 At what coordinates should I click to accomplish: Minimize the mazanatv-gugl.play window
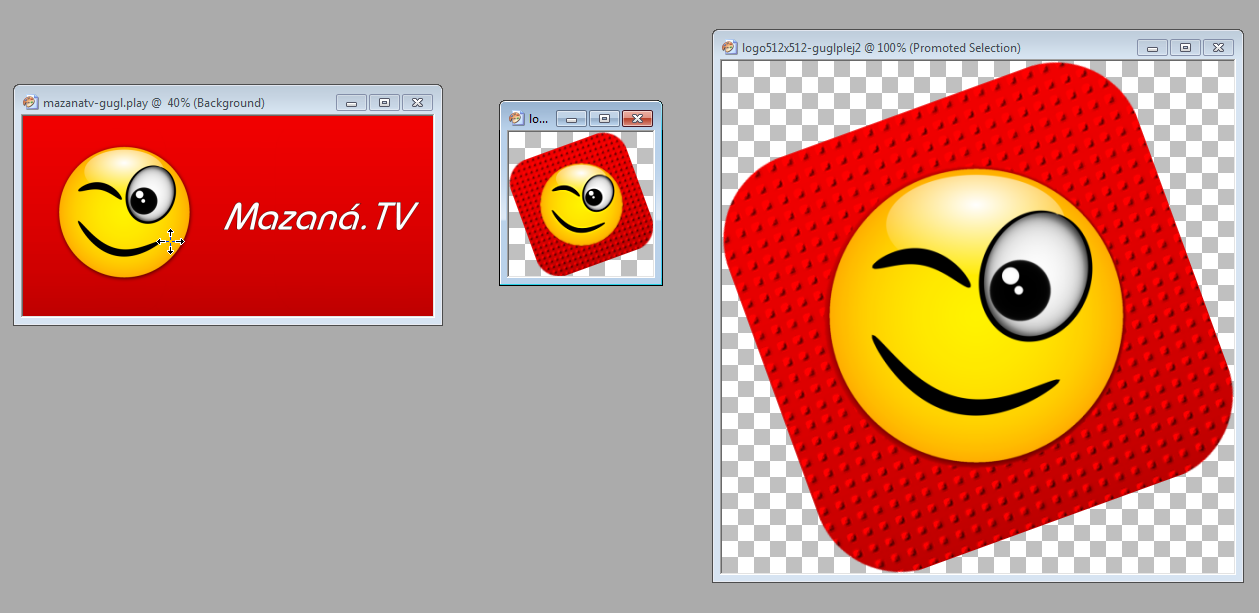tap(351, 102)
